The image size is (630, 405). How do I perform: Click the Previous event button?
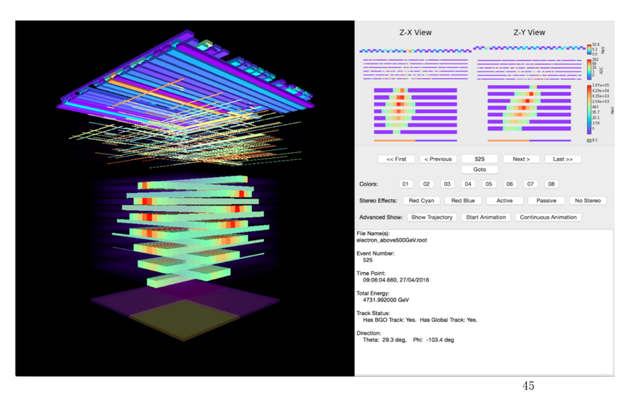coord(438,159)
